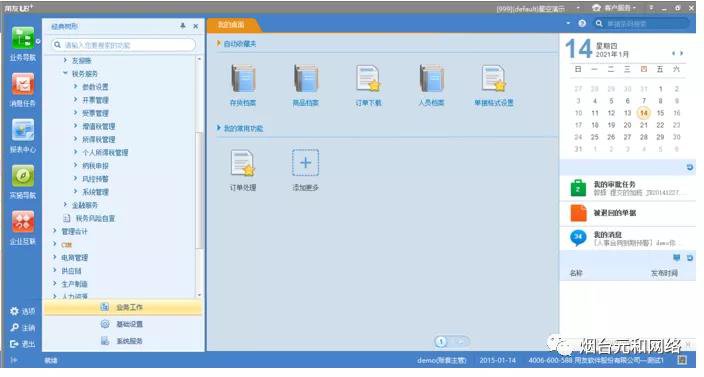The width and height of the screenshot is (704, 377).
Task: Expand the 开票管理 tree node
Action: (x=75, y=100)
